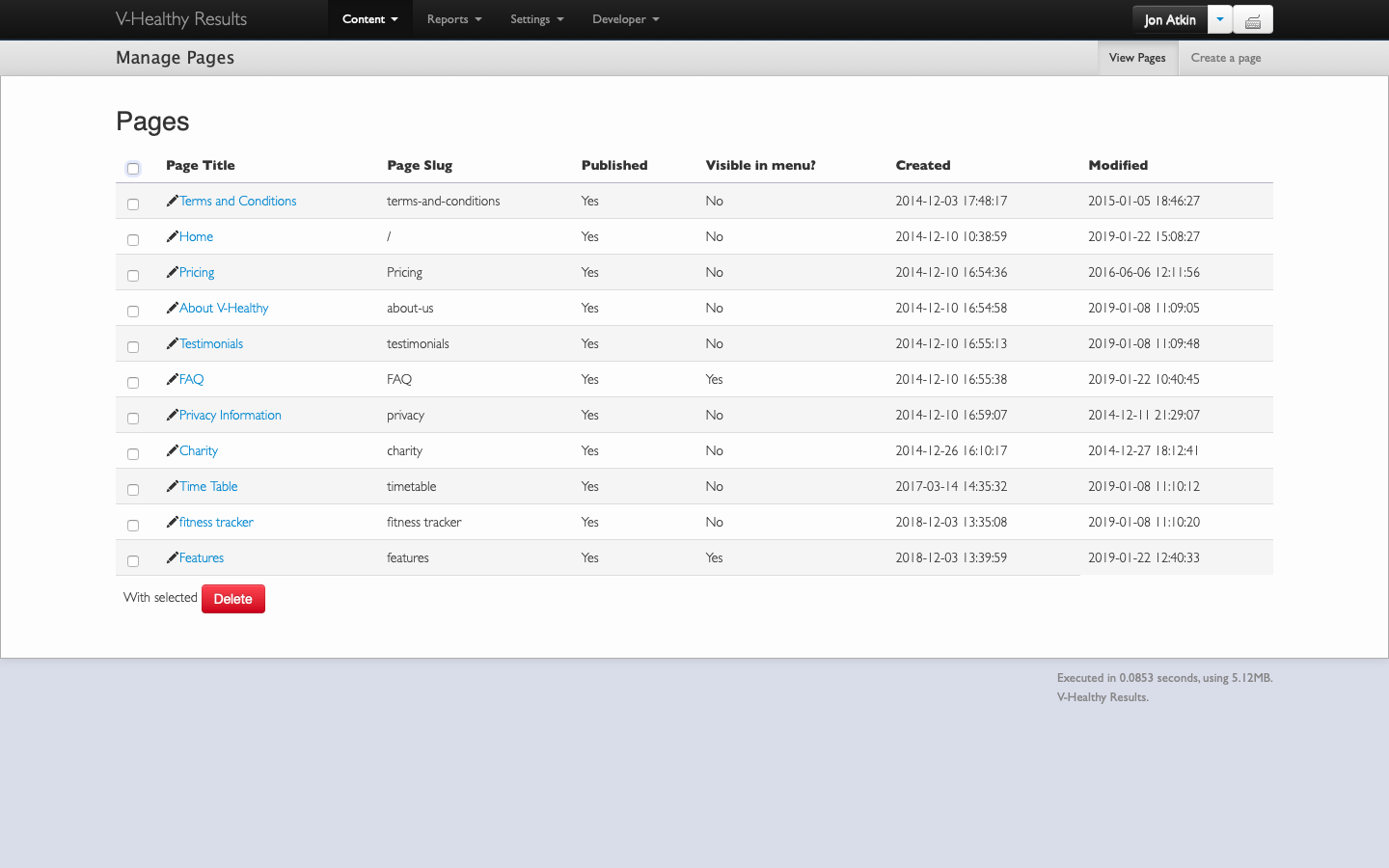The height and width of the screenshot is (868, 1389).
Task: Open the Time Table page link
Action: coord(208,486)
